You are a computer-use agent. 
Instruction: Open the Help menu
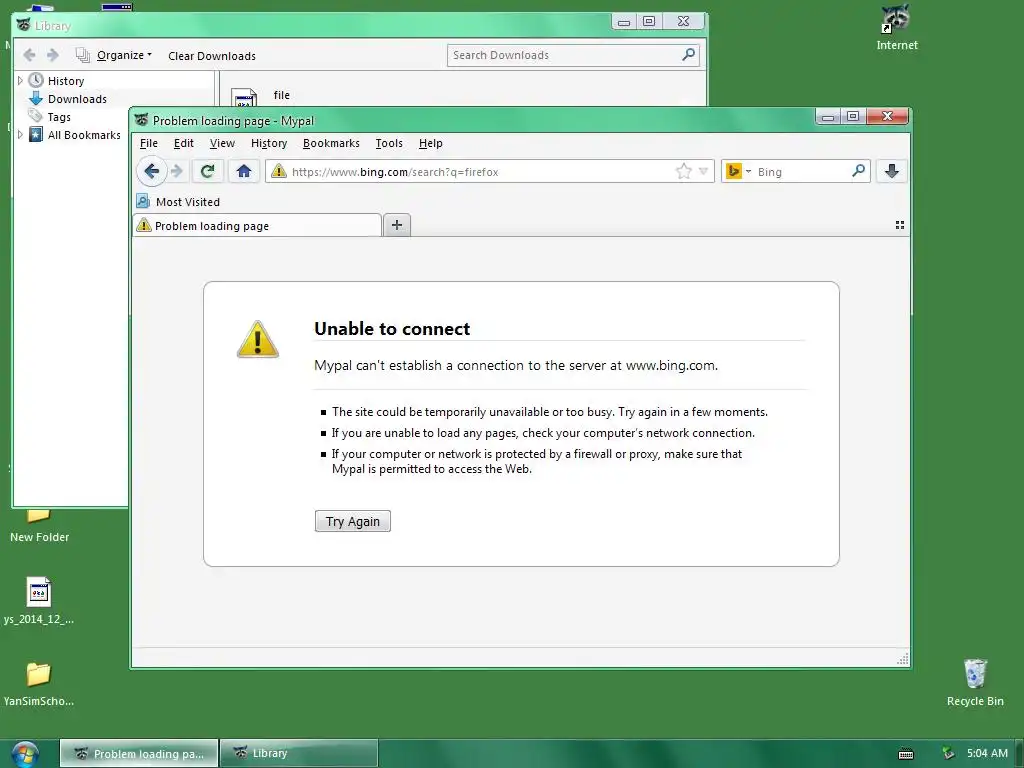tap(430, 143)
